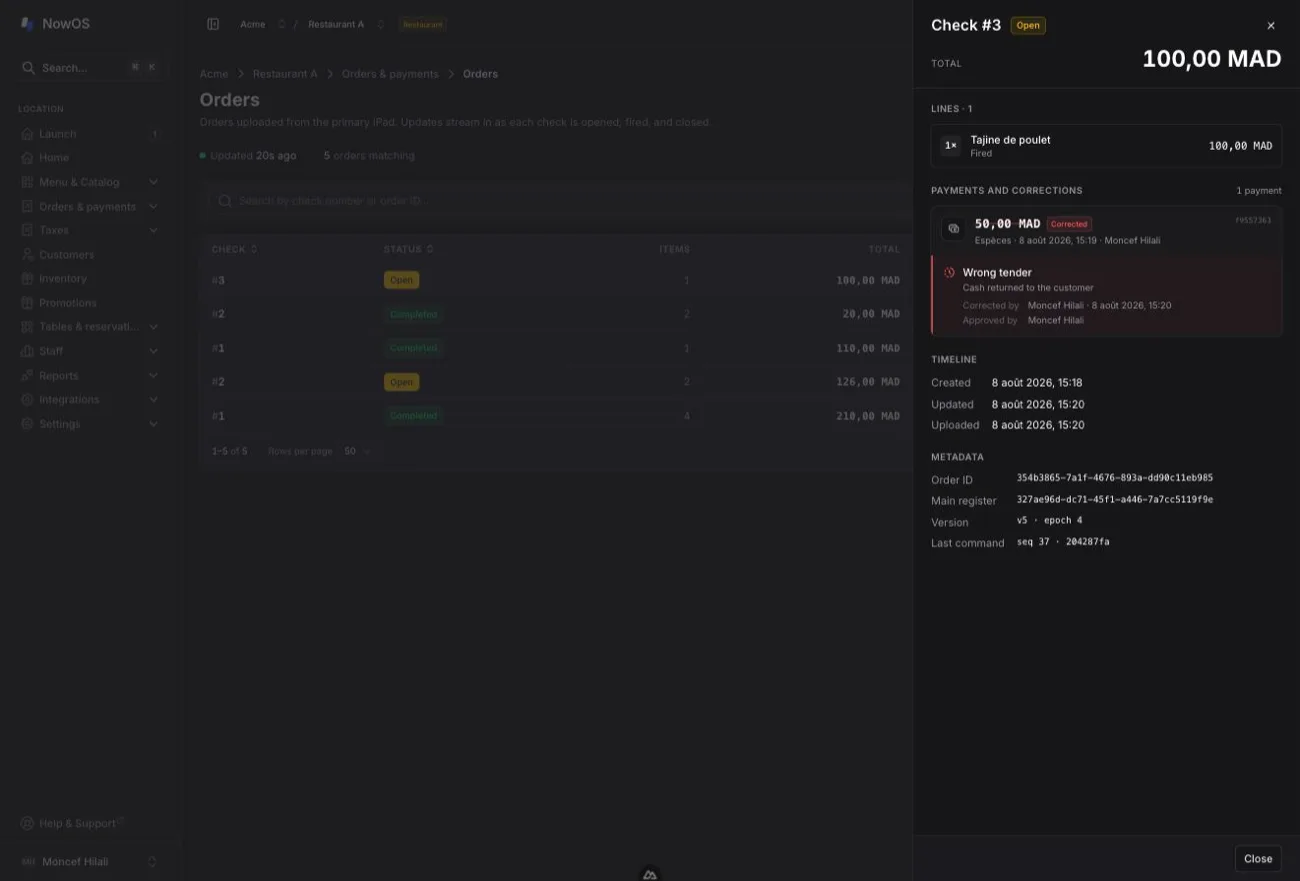The height and width of the screenshot is (881, 1300).
Task: Expand the Orders & payments section
Action: click(153, 207)
